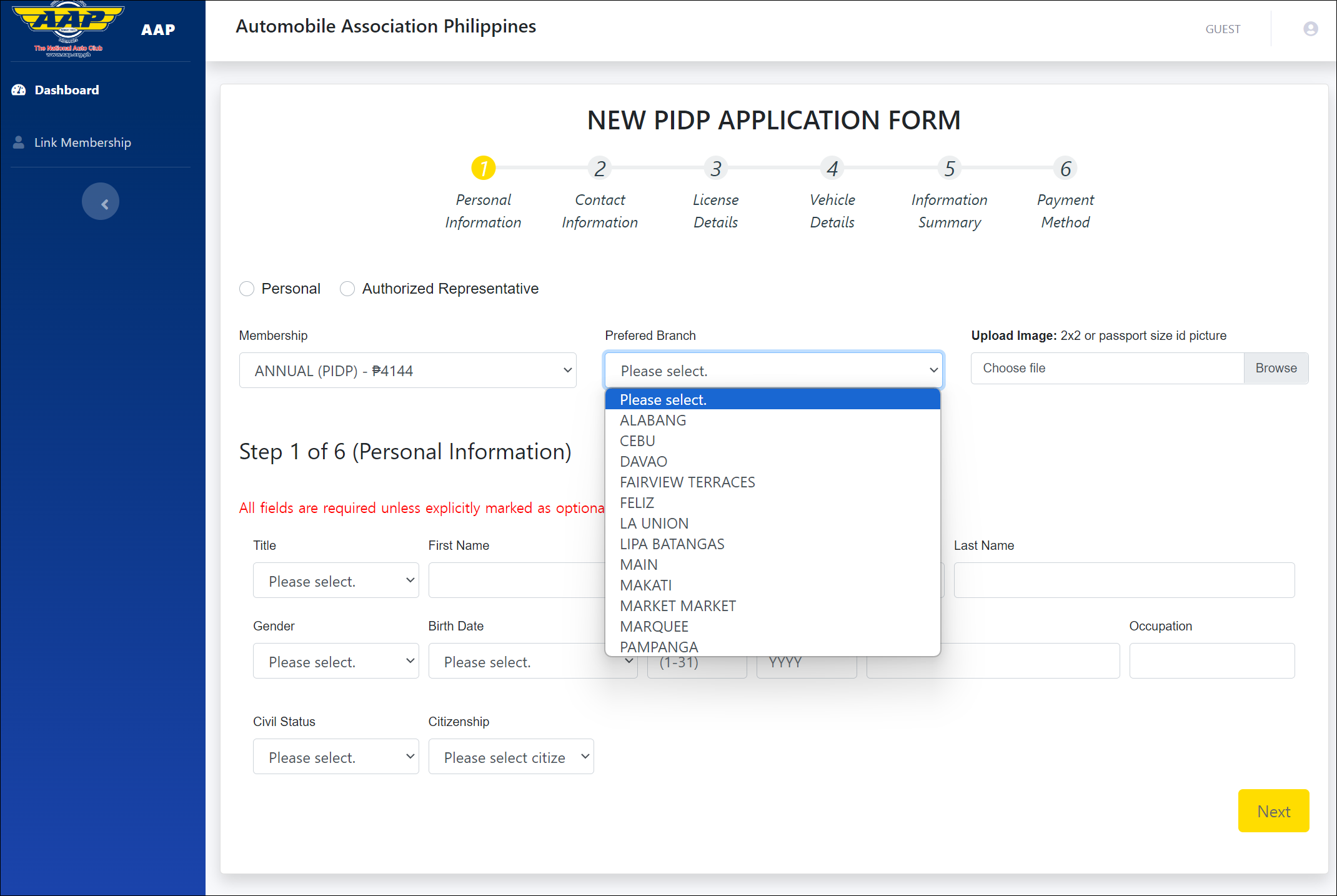
Task: Click step 3 License Details circle
Action: (x=716, y=168)
